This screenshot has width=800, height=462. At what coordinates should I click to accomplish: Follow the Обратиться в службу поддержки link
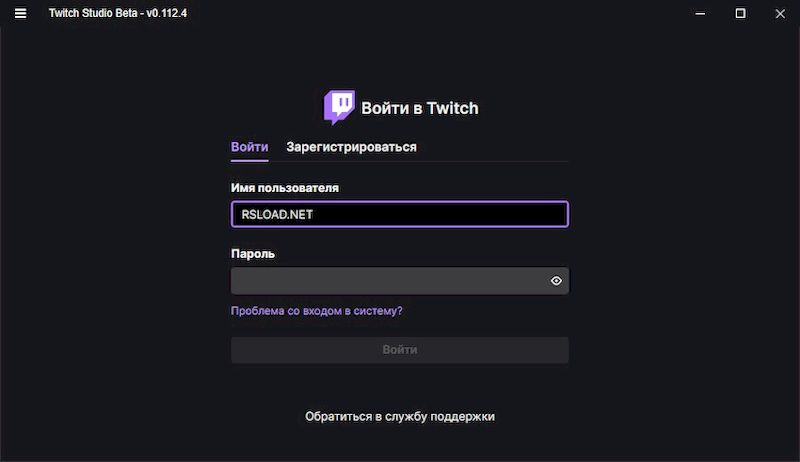point(400,416)
